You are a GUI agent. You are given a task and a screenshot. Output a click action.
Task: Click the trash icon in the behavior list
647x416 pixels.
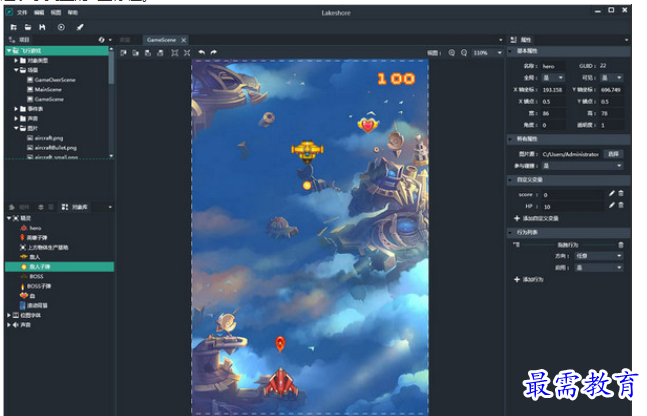click(x=621, y=245)
